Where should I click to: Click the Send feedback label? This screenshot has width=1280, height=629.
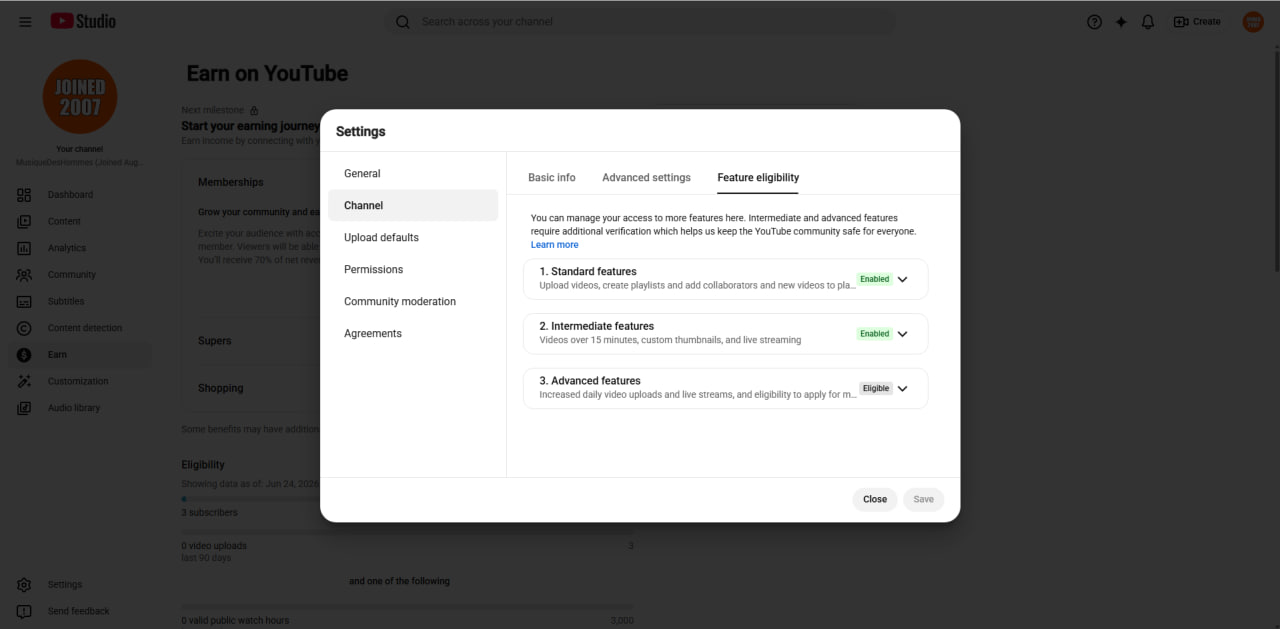[x=79, y=611]
